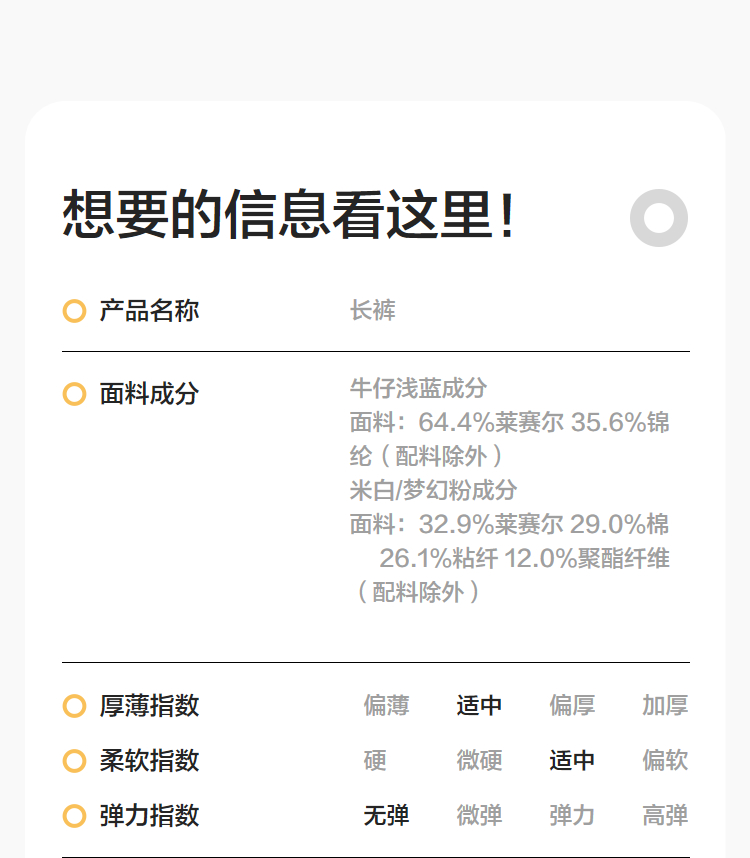Choose 偏厚 thickness level
The height and width of the screenshot is (858, 750).
[x=572, y=706]
